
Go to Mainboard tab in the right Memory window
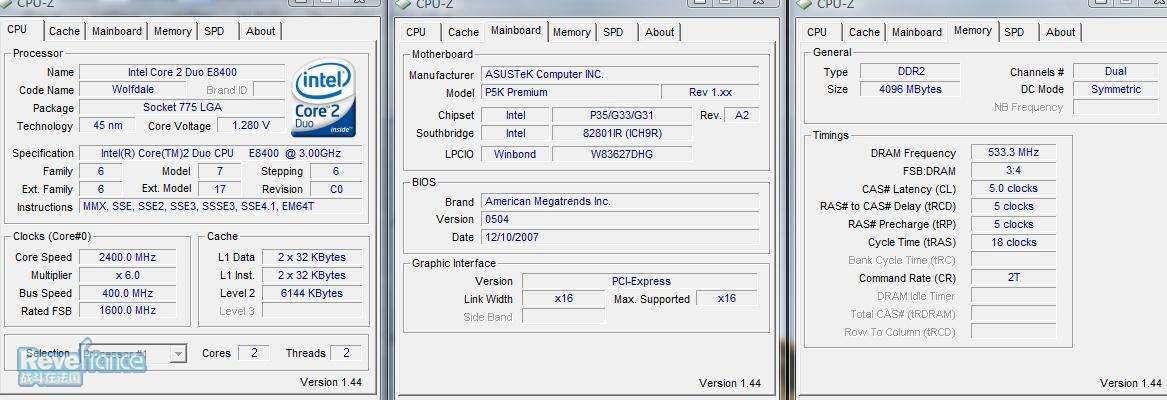(x=917, y=32)
